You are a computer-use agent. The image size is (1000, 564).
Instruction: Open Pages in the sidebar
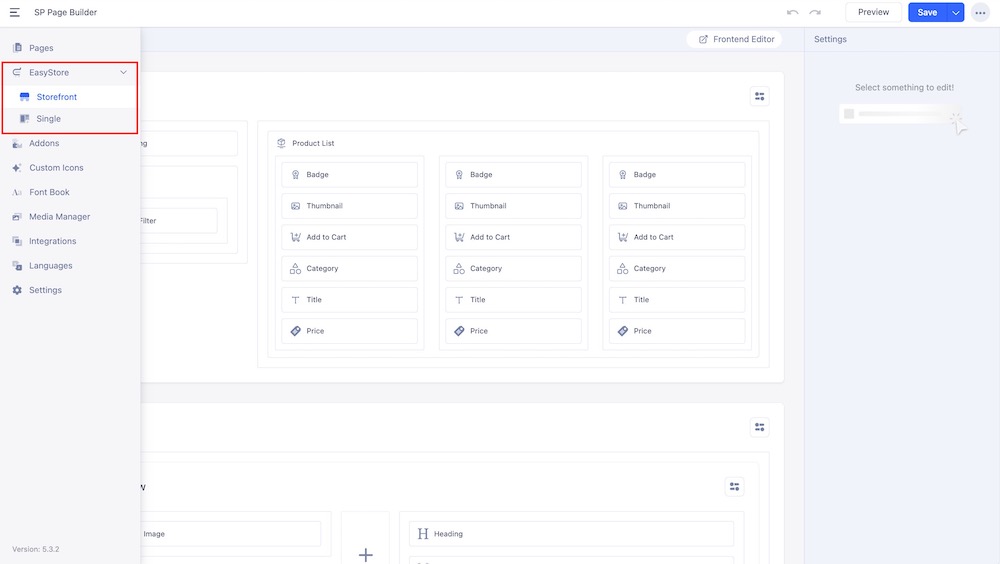[x=41, y=48]
